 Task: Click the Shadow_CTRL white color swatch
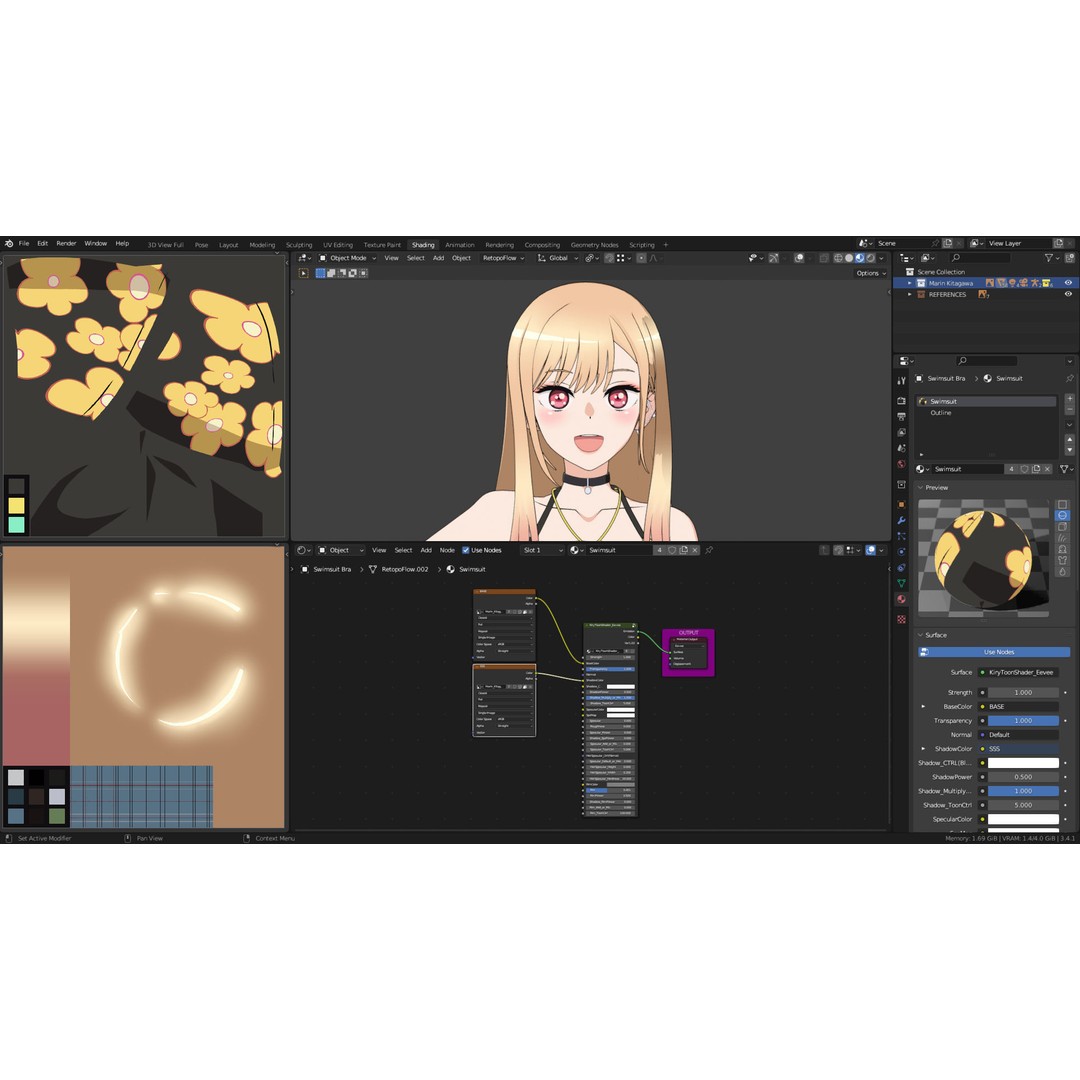pyautogui.click(x=1023, y=763)
